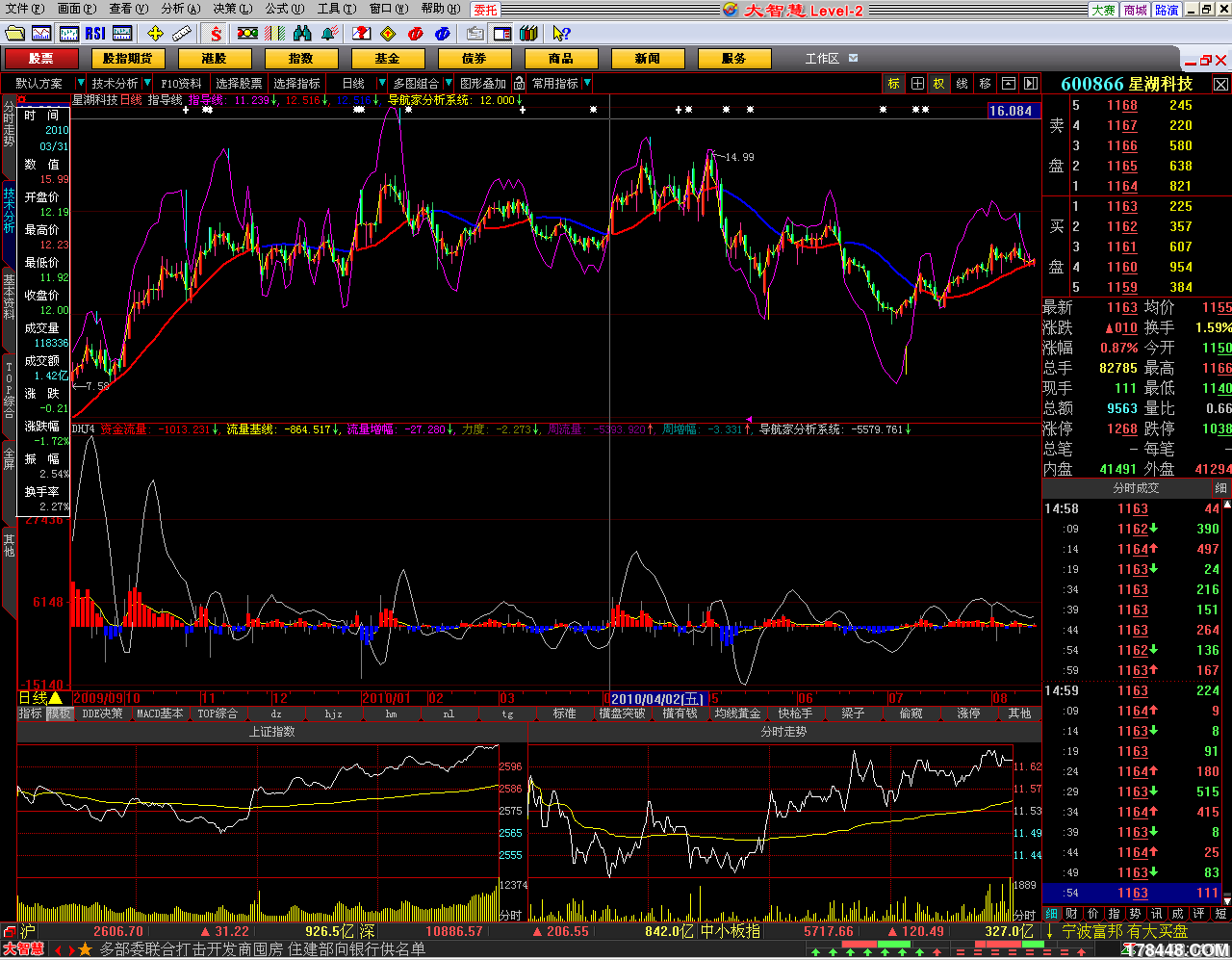Screen dimensions: 1232x960
Task: Toggle the 权 adjustment button
Action: [939, 84]
